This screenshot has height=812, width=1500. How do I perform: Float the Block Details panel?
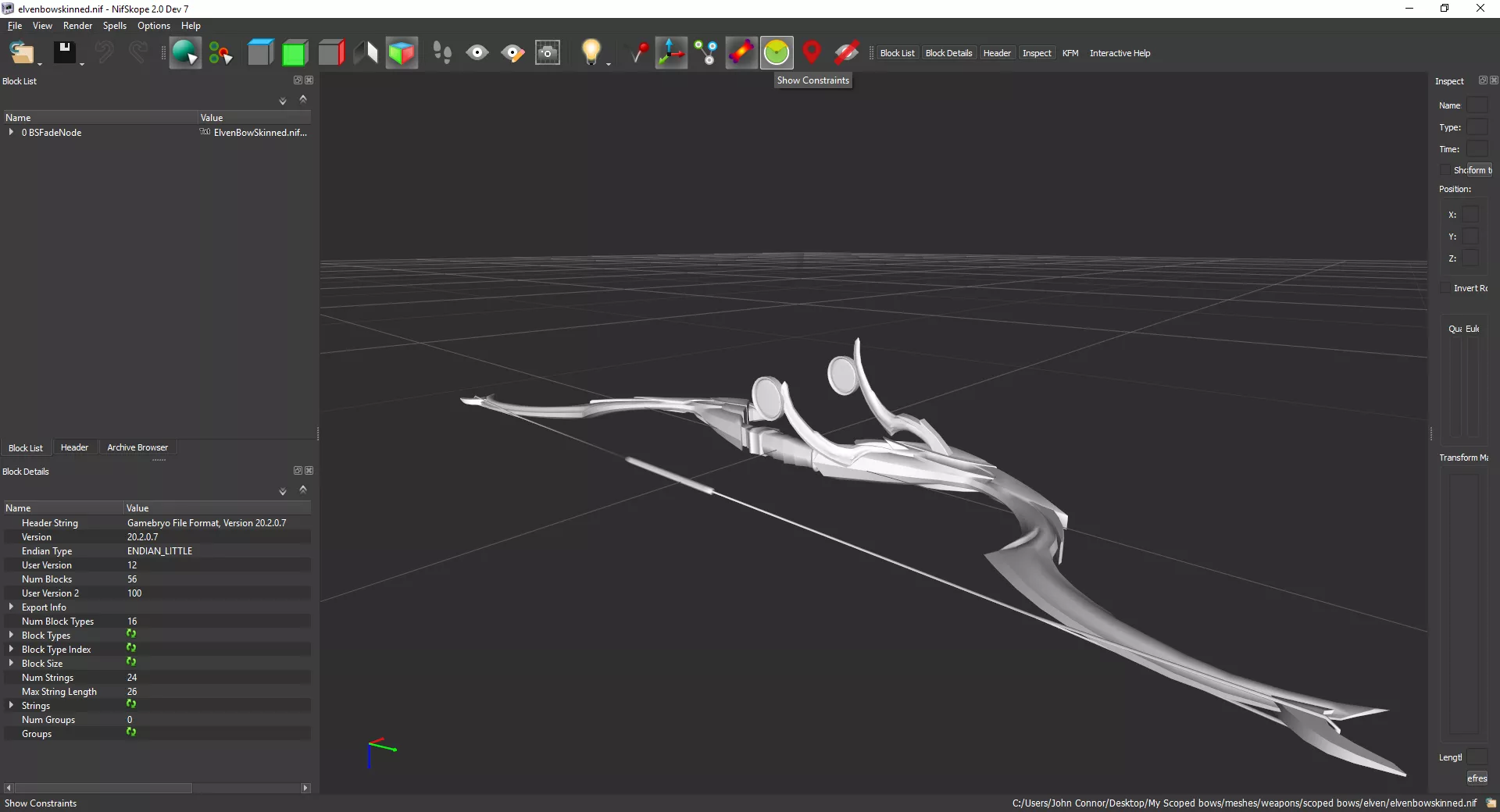[298, 470]
